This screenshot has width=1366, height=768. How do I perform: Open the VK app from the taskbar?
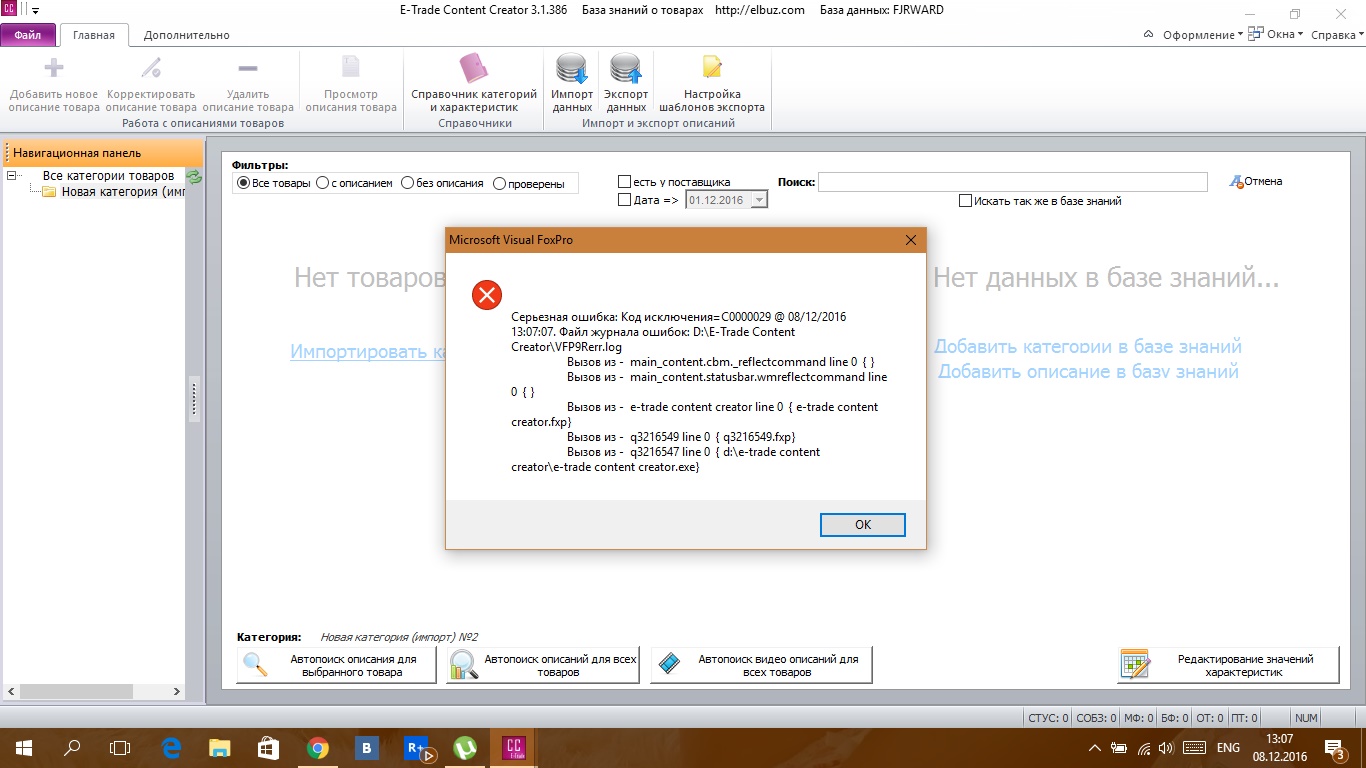[367, 747]
